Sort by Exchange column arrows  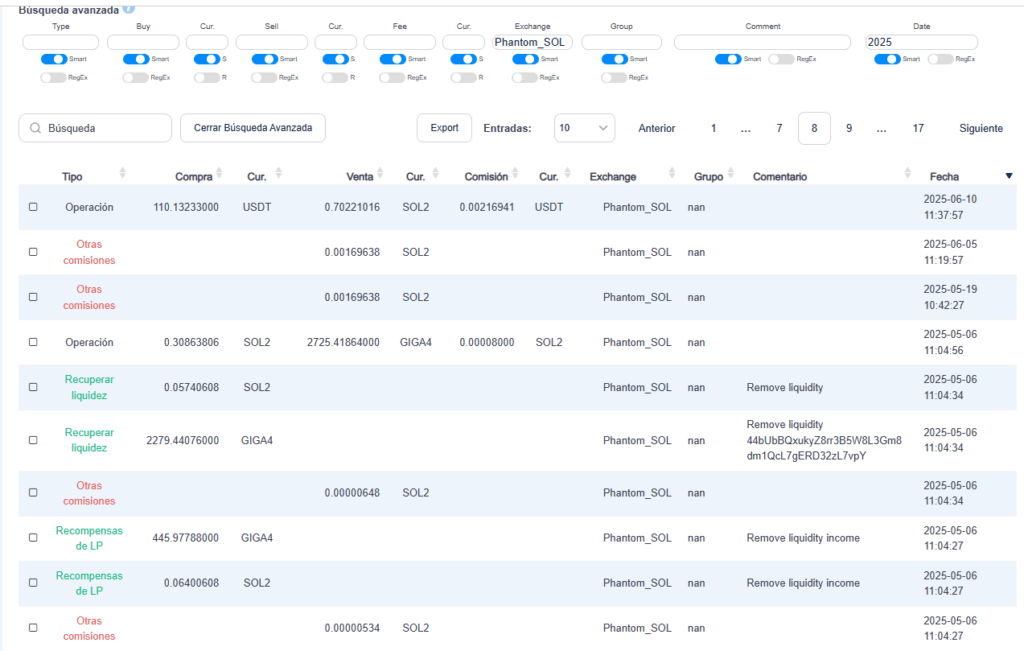click(x=672, y=173)
